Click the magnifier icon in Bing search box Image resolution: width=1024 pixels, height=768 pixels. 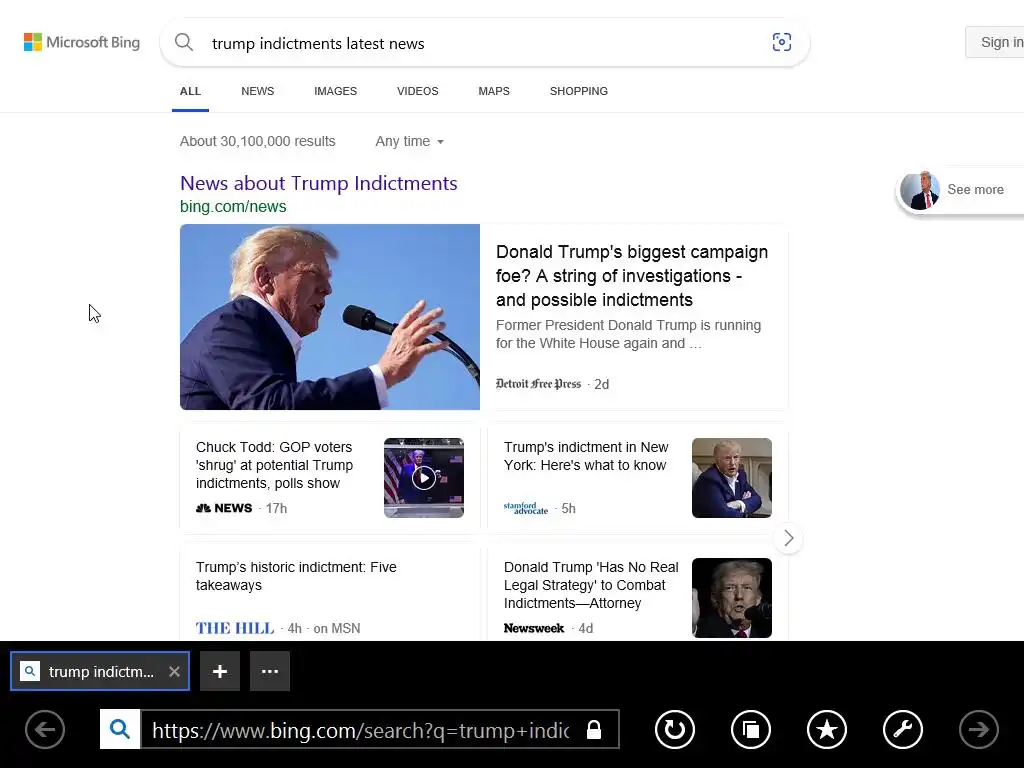[x=184, y=42]
